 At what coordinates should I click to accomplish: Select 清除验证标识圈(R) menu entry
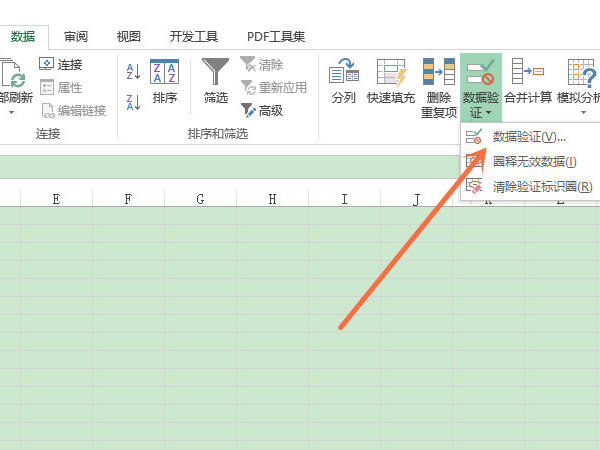point(530,187)
